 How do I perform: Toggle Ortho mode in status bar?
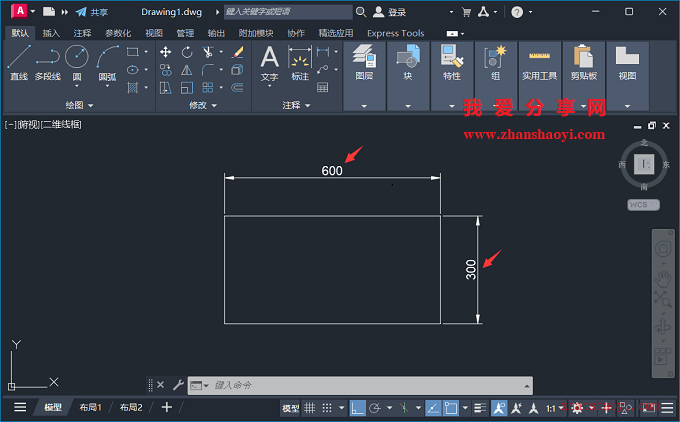(357, 408)
